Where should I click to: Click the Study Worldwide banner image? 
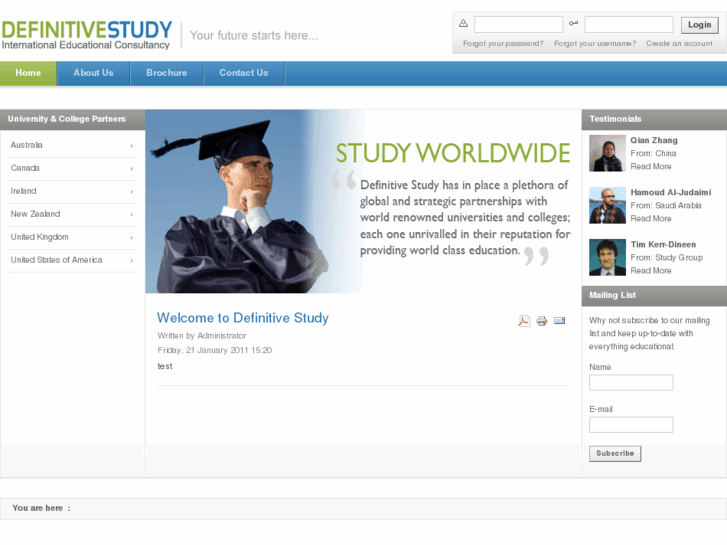[363, 201]
